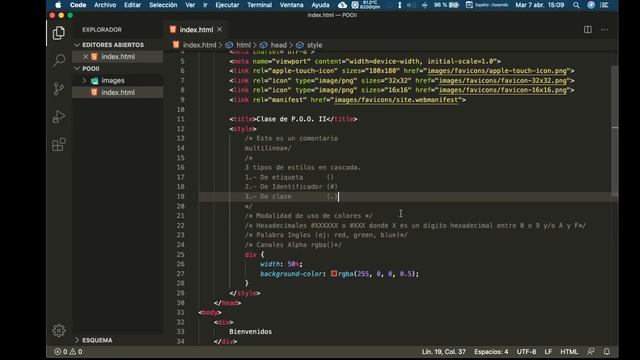This screenshot has width=640, height=360.
Task: Open the Ejecutar menu
Action: click(227, 5)
